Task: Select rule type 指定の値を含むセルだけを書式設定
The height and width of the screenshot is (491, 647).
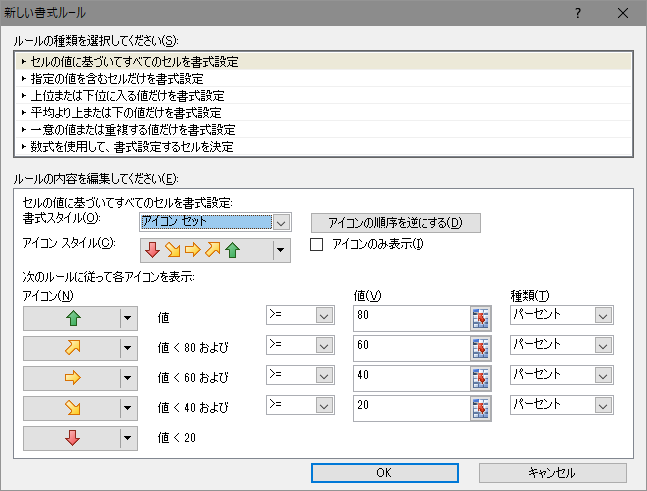Action: pos(324,79)
